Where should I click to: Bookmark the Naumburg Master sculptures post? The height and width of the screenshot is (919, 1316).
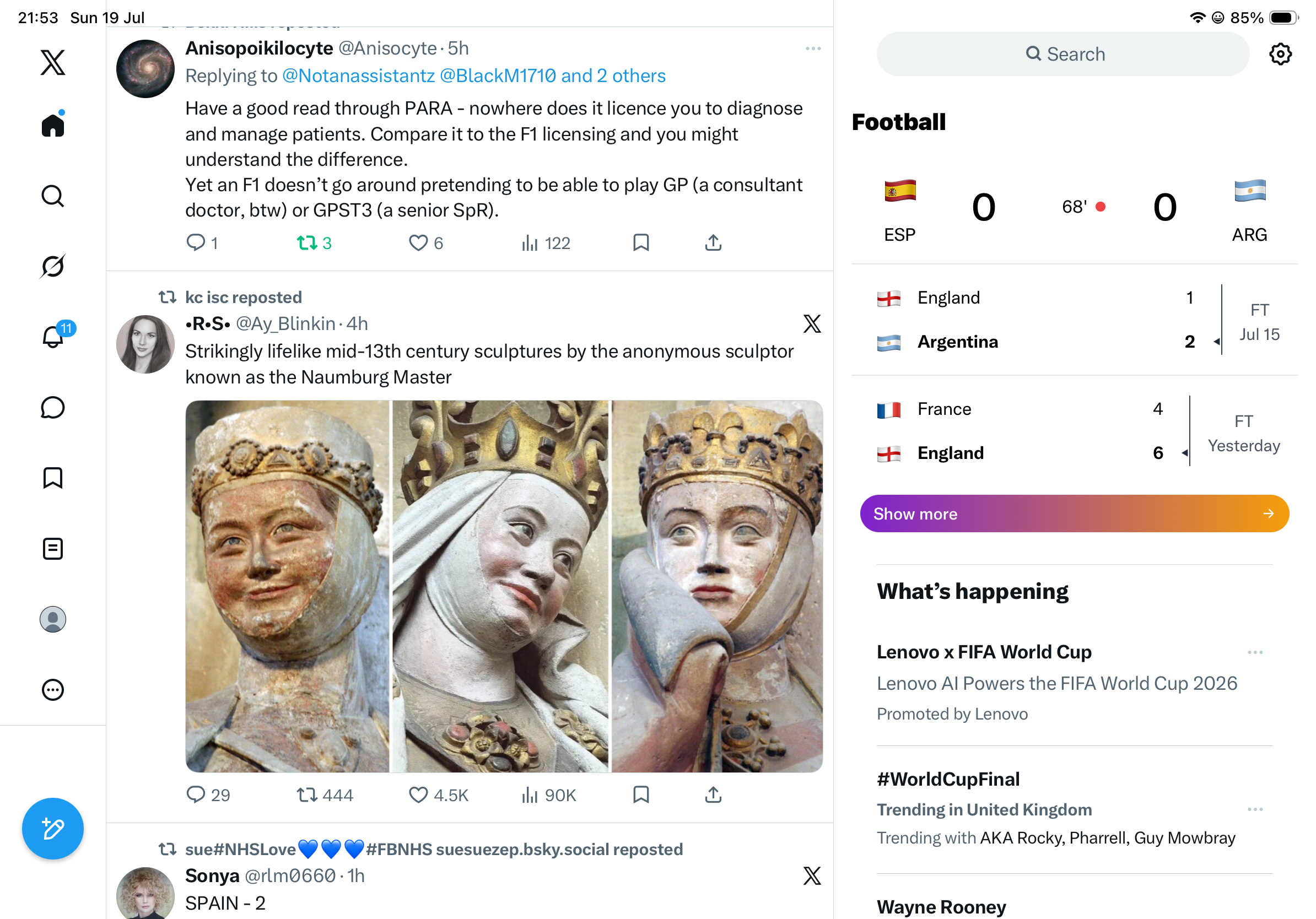click(x=641, y=794)
